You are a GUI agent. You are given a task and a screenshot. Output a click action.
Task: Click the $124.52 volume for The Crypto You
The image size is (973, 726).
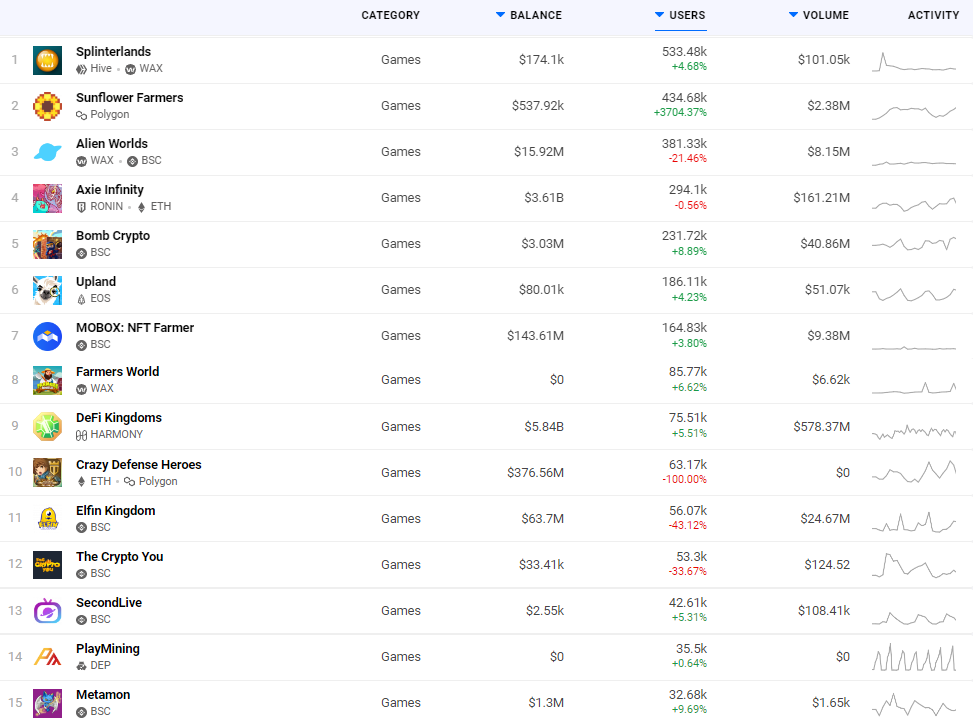point(827,565)
